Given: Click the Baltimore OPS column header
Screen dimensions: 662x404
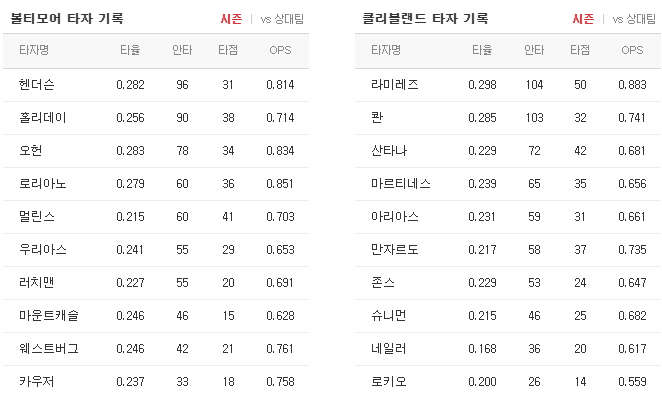Looking at the screenshot, I should click(280, 50).
